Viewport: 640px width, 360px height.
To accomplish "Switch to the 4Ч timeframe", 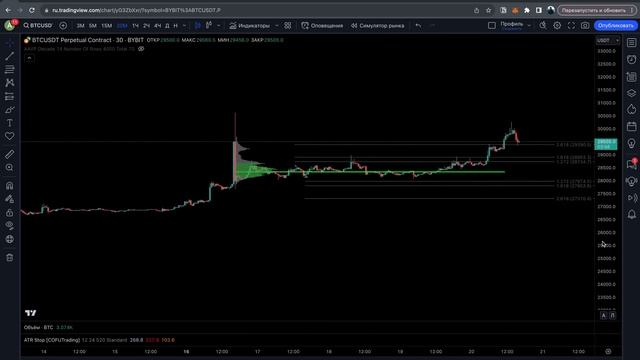I will 158,25.
